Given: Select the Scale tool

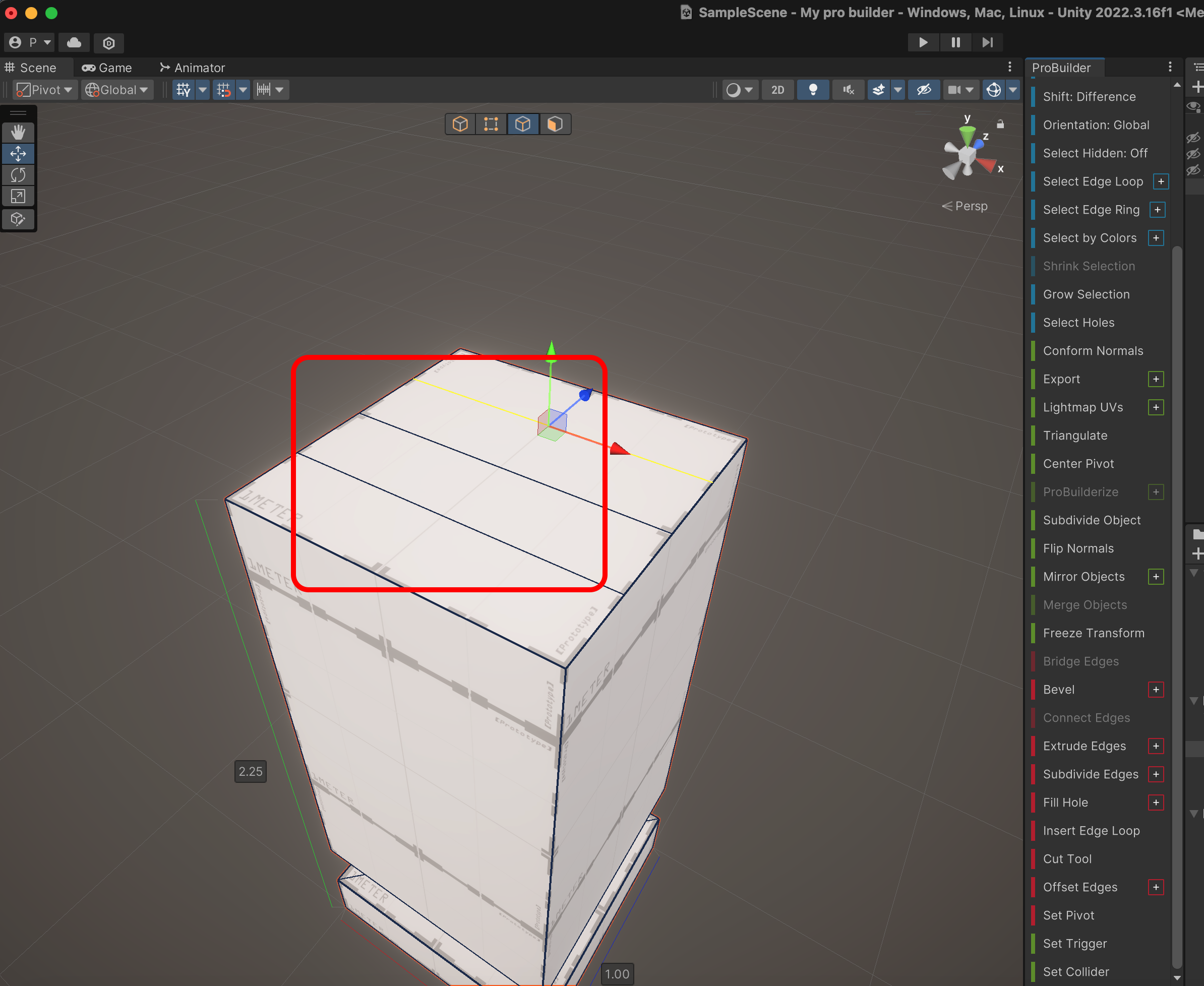Looking at the screenshot, I should pyautogui.click(x=18, y=197).
